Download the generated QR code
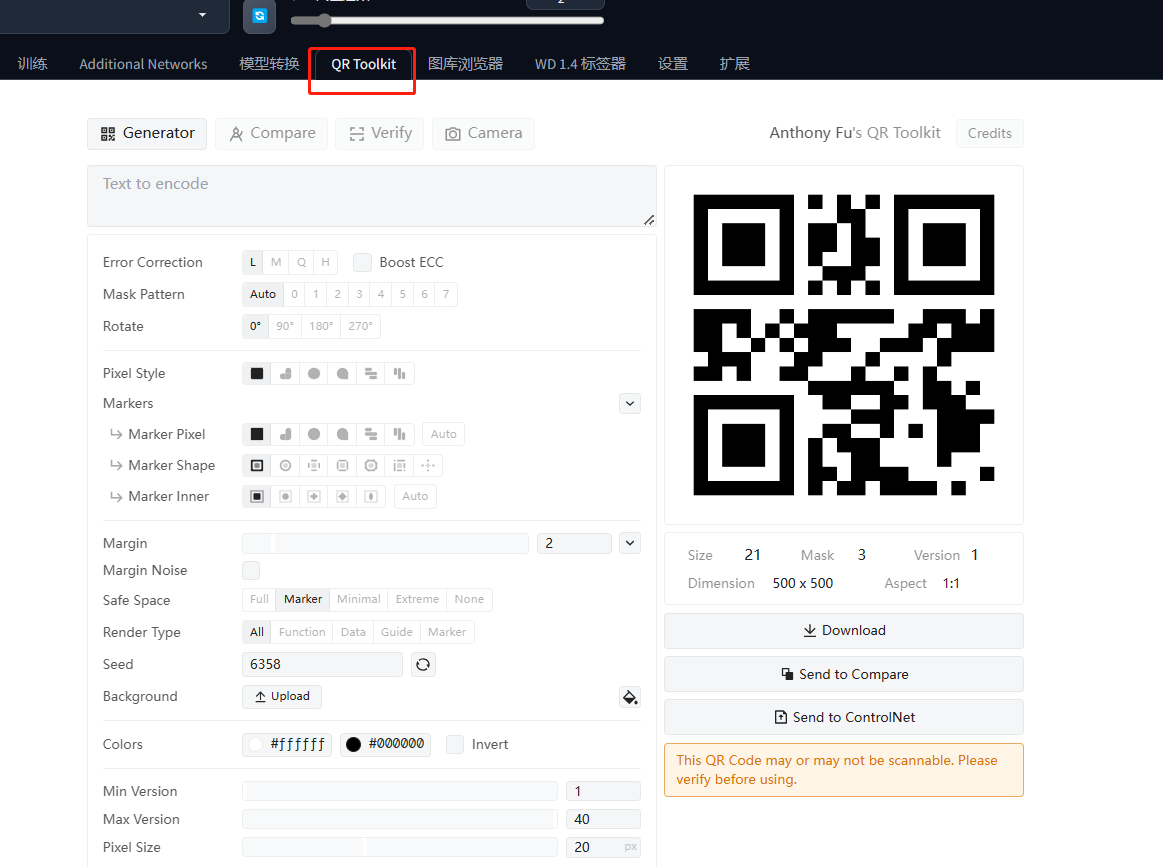This screenshot has width=1163, height=867. point(844,630)
